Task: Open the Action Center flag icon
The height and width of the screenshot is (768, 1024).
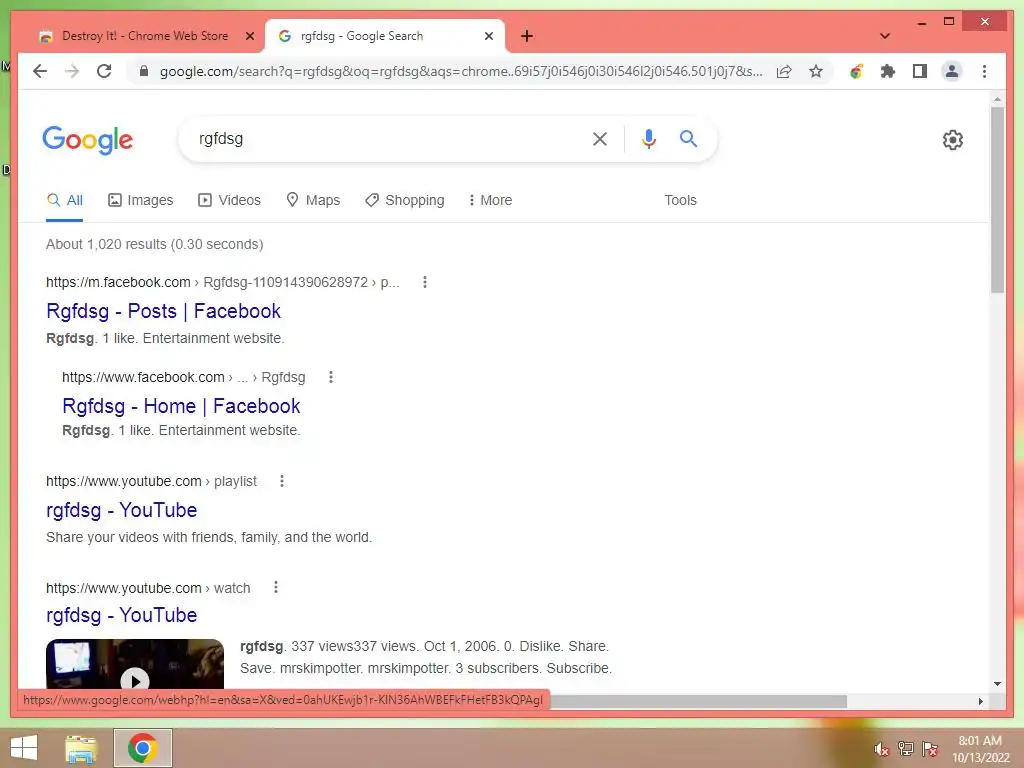Action: coord(930,748)
